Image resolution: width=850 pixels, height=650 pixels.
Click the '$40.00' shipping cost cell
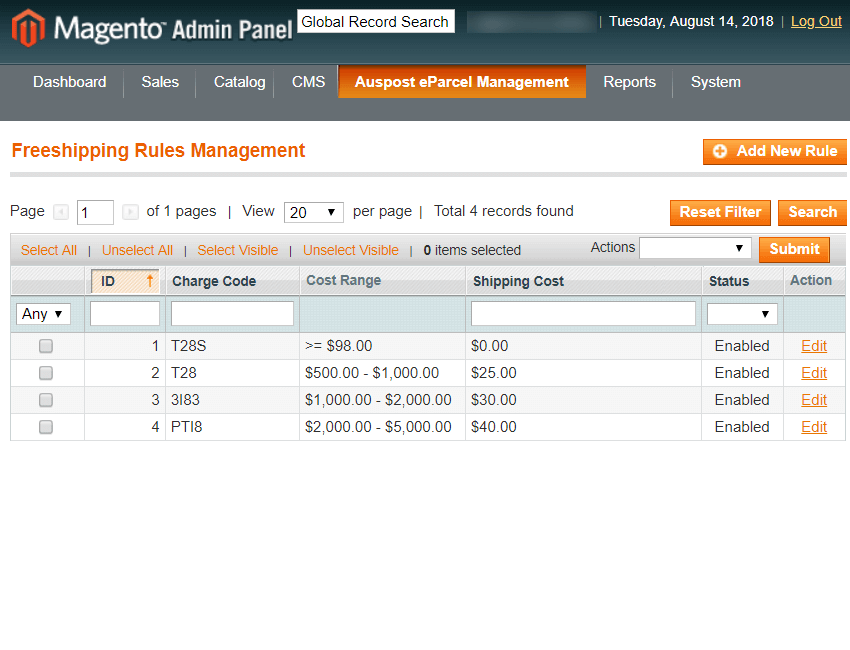click(583, 427)
